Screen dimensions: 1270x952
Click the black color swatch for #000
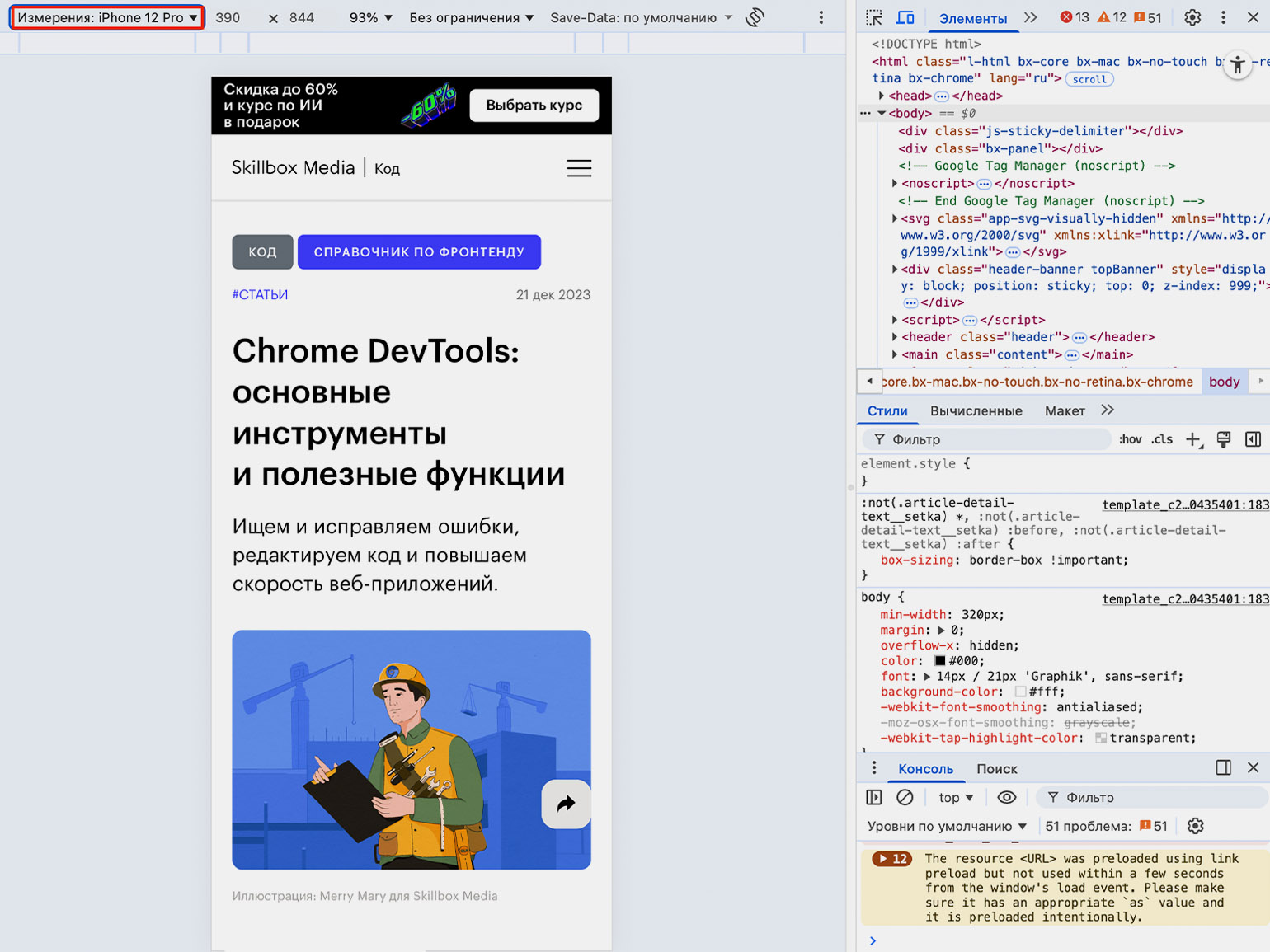(x=939, y=661)
